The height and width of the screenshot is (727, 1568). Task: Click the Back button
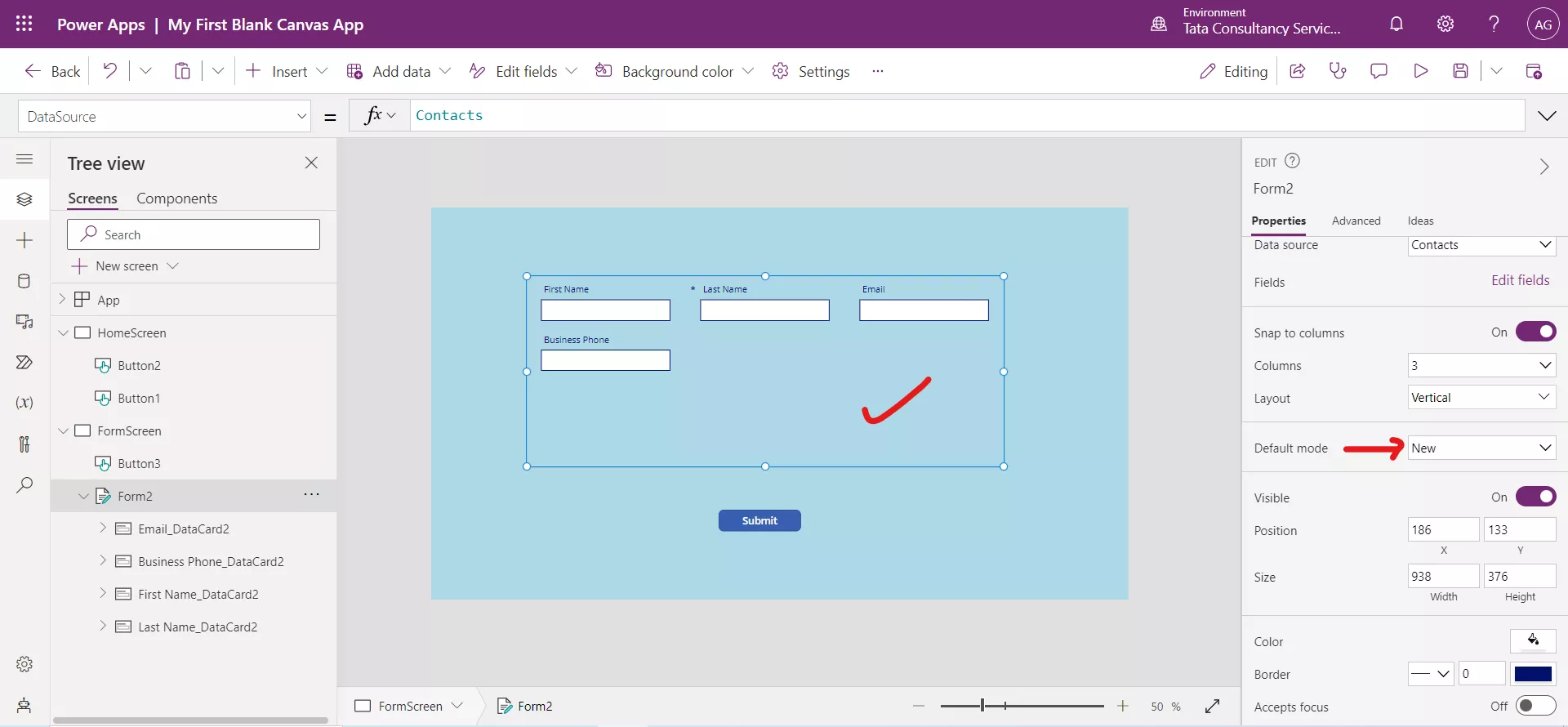(53, 71)
